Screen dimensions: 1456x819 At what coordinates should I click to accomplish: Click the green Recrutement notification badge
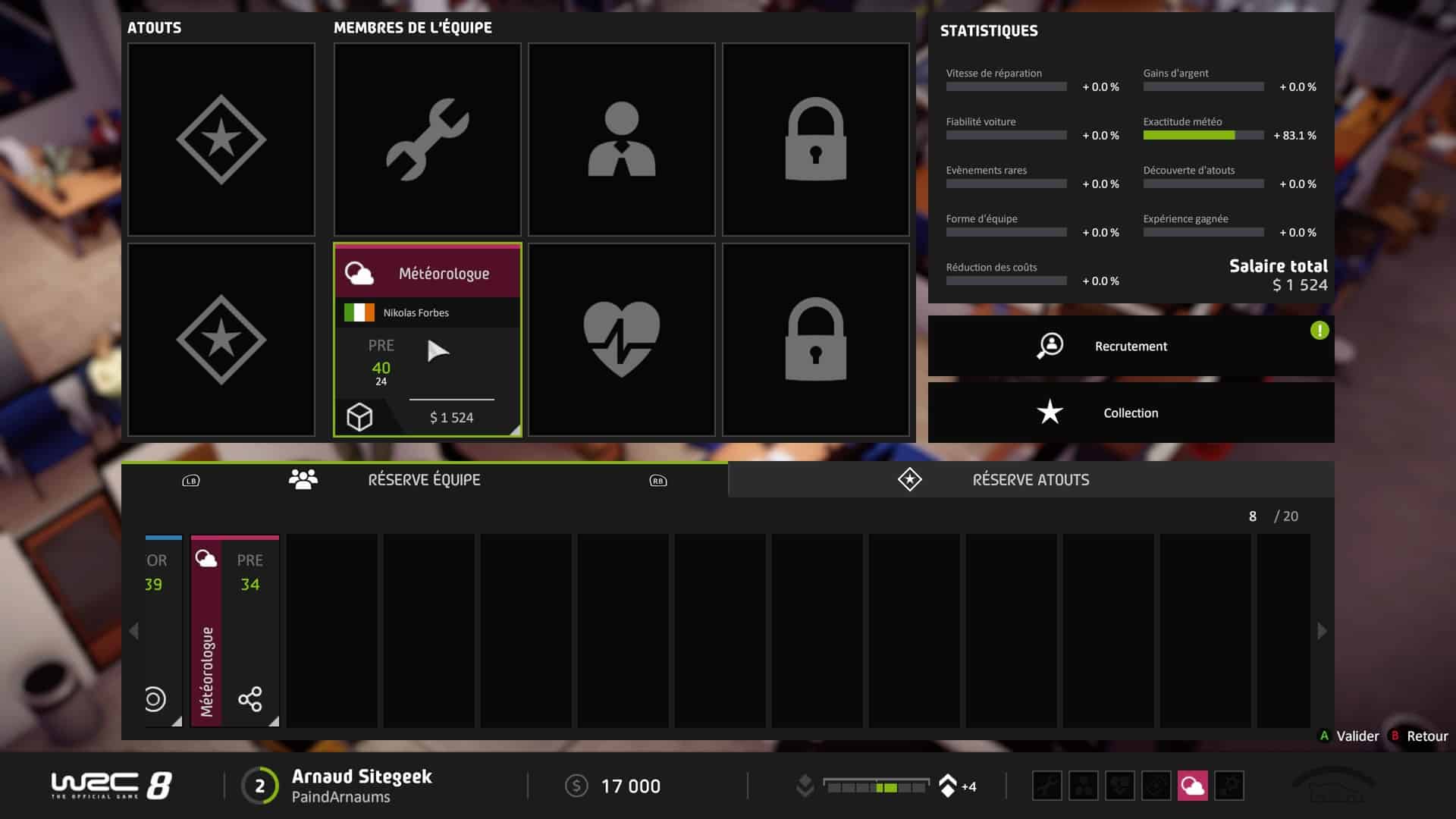1319,331
